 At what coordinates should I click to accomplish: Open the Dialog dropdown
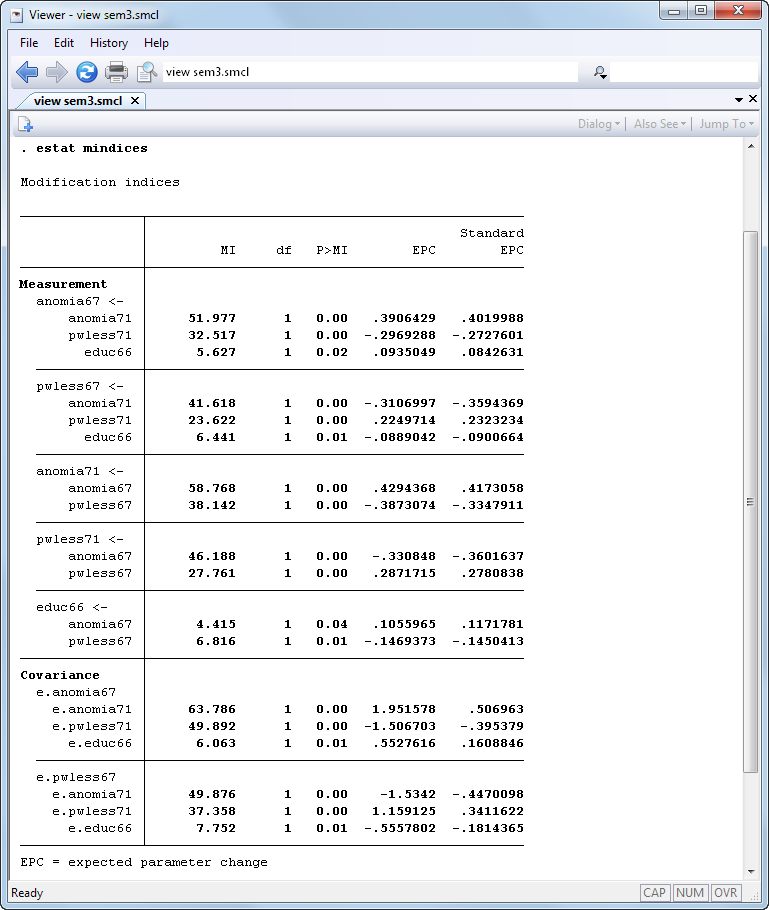coord(599,124)
